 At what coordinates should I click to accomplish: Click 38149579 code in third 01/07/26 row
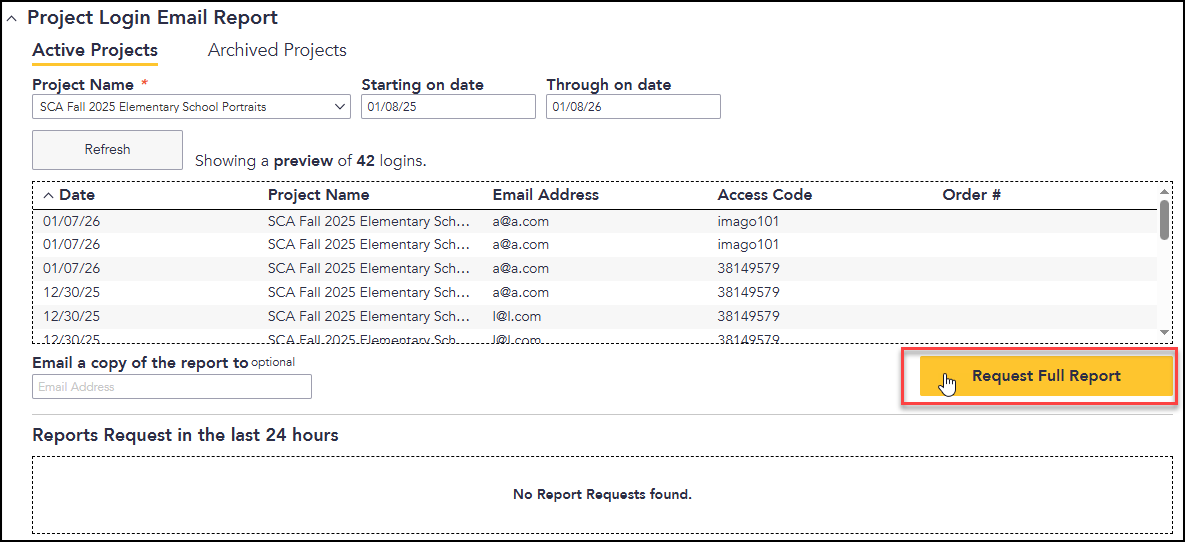tap(749, 268)
